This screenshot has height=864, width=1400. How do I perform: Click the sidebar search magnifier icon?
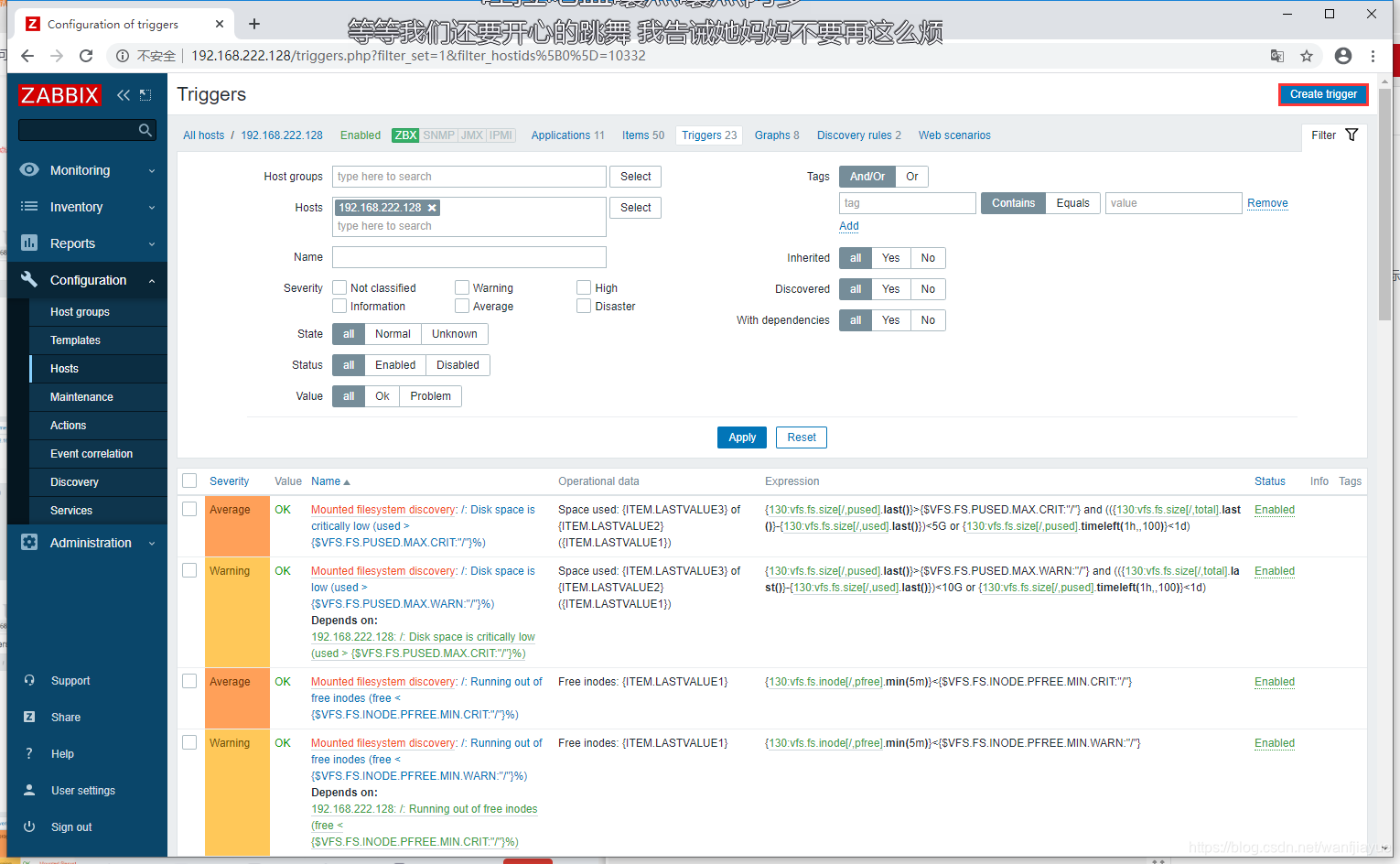pyautogui.click(x=145, y=130)
